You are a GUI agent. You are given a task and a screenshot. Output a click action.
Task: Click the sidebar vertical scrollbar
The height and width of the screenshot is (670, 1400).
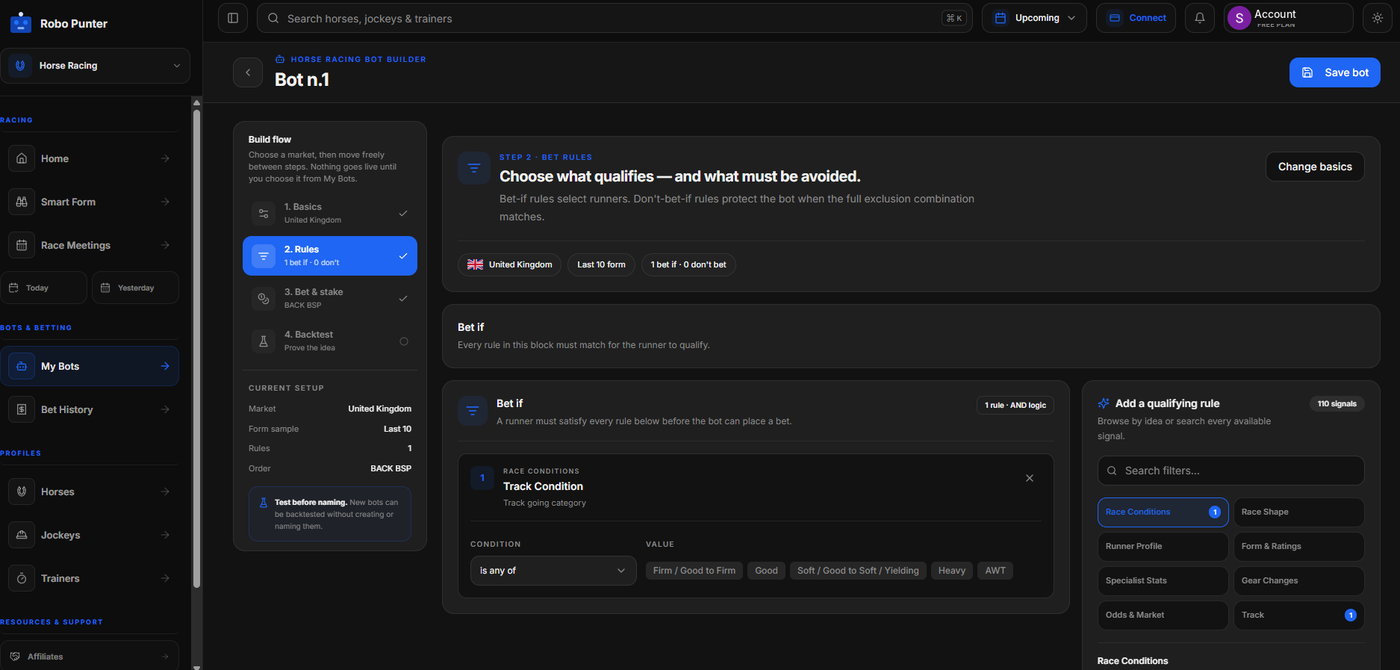(x=197, y=350)
